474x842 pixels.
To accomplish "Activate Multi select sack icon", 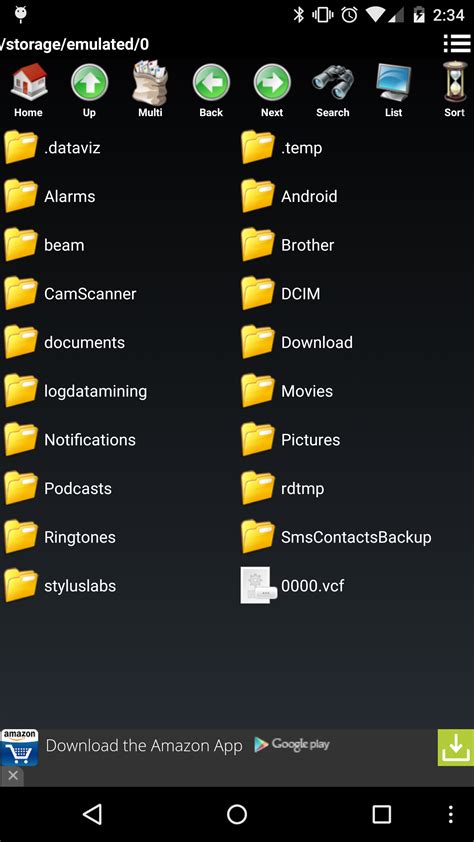I will [x=150, y=82].
